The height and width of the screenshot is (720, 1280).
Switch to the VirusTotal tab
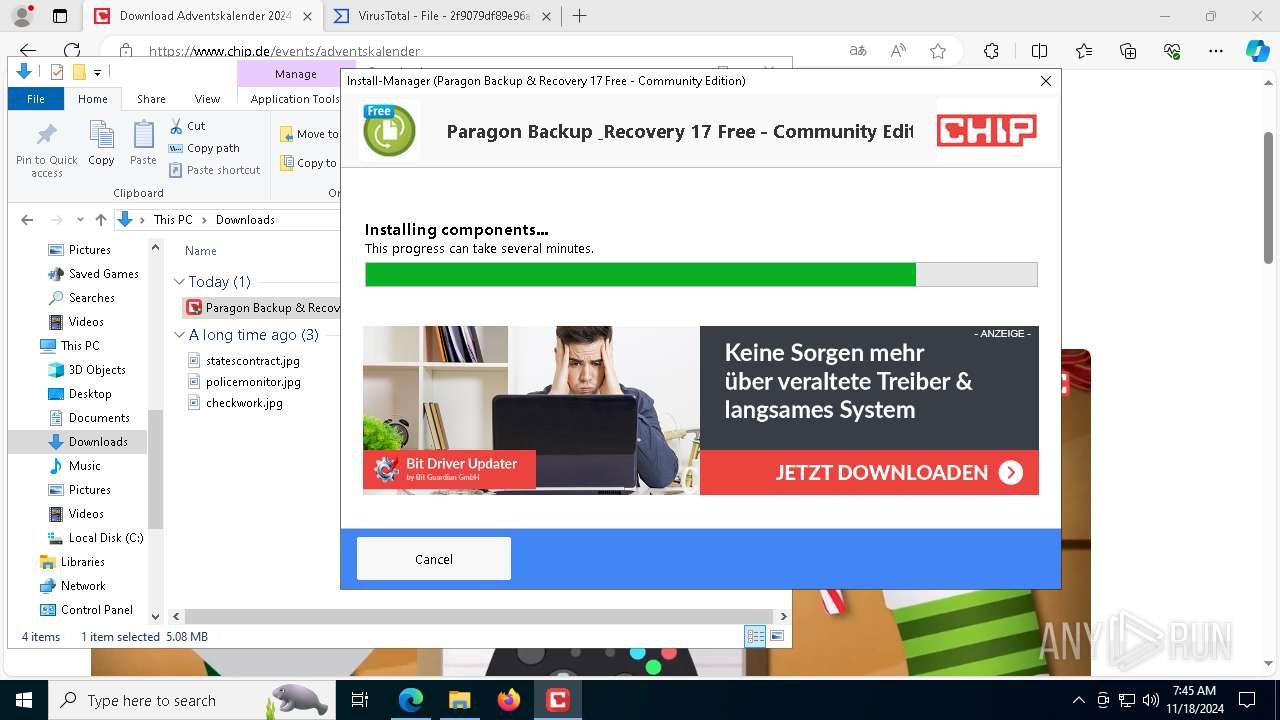point(443,16)
